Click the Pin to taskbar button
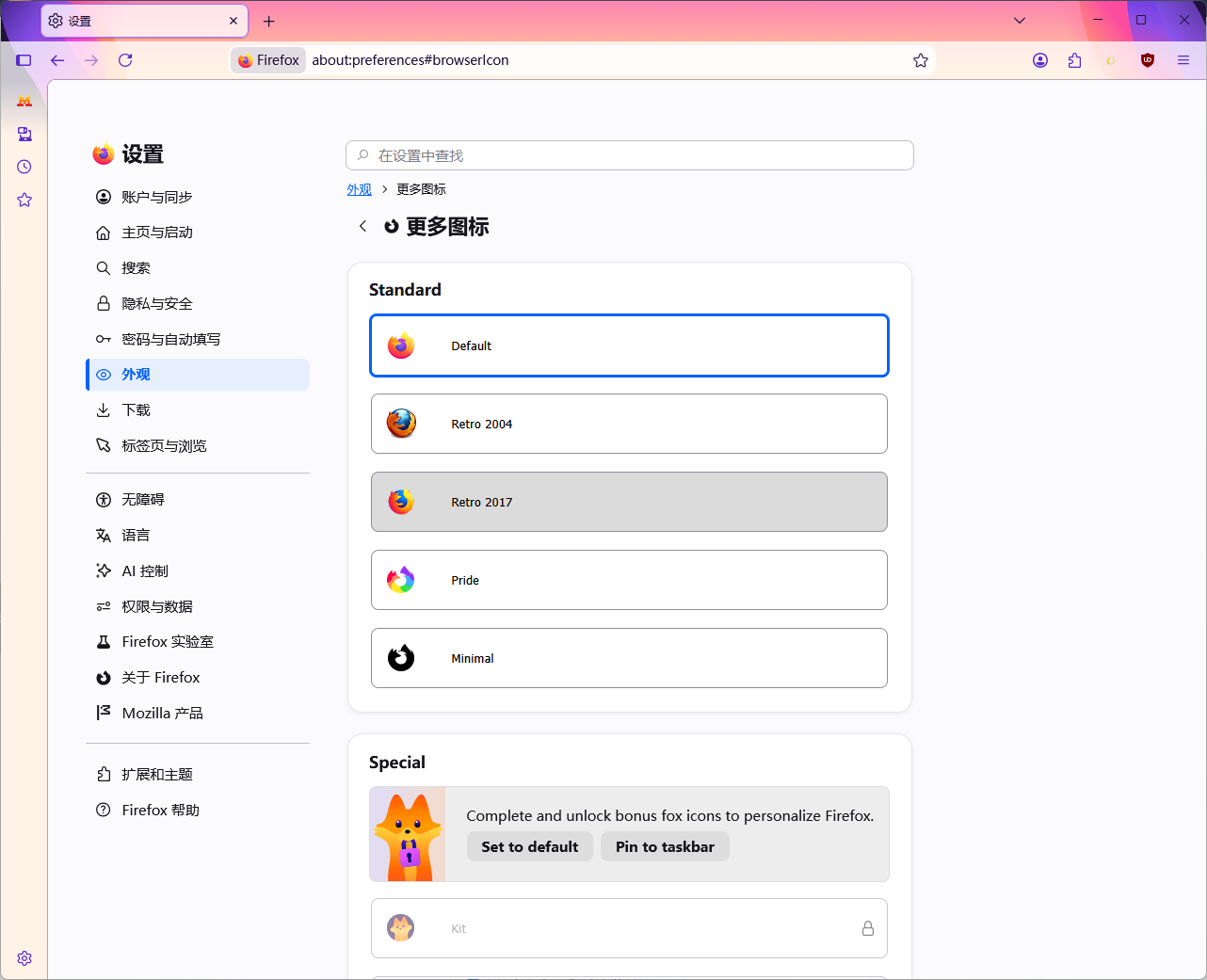Viewport: 1207px width, 980px height. [x=665, y=846]
